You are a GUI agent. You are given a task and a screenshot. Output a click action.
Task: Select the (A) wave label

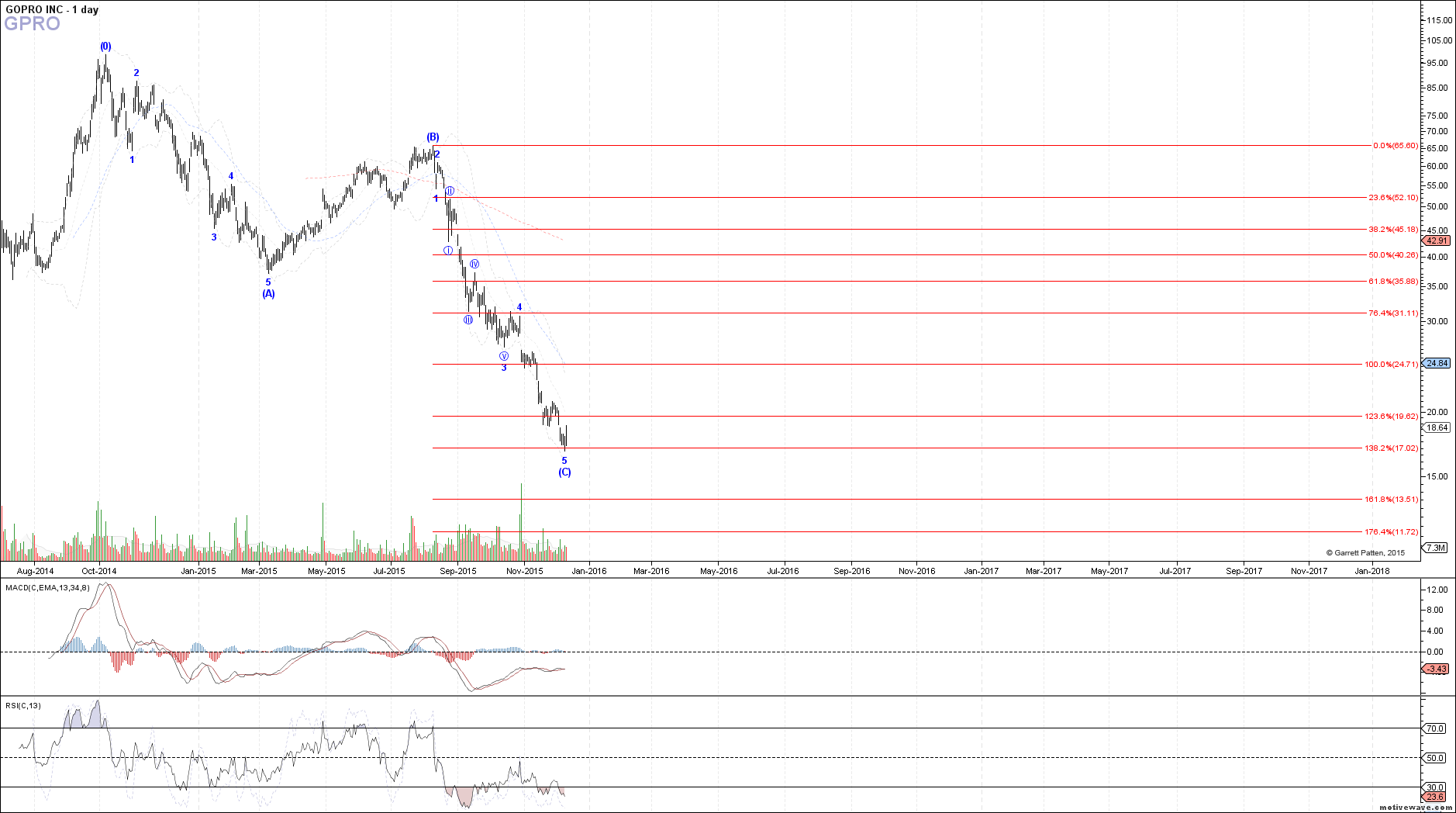pyautogui.click(x=268, y=294)
